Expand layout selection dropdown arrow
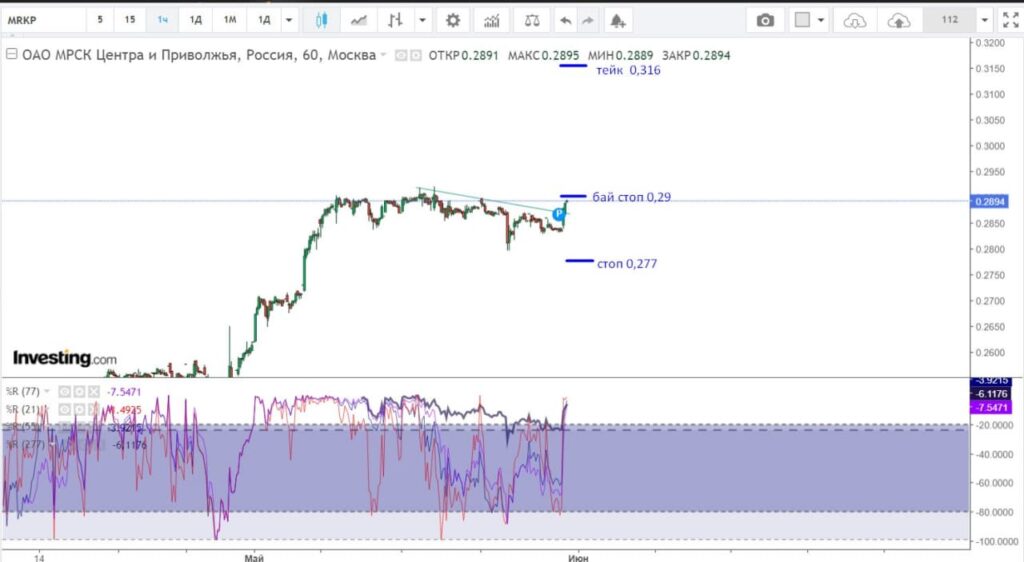The height and width of the screenshot is (562, 1024). coord(821,20)
